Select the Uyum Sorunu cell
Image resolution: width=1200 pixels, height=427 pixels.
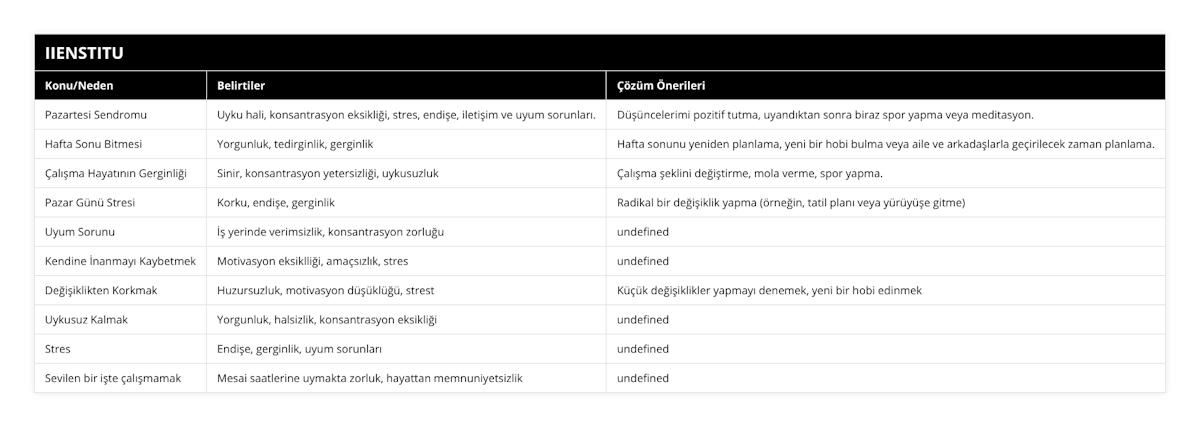pos(120,231)
